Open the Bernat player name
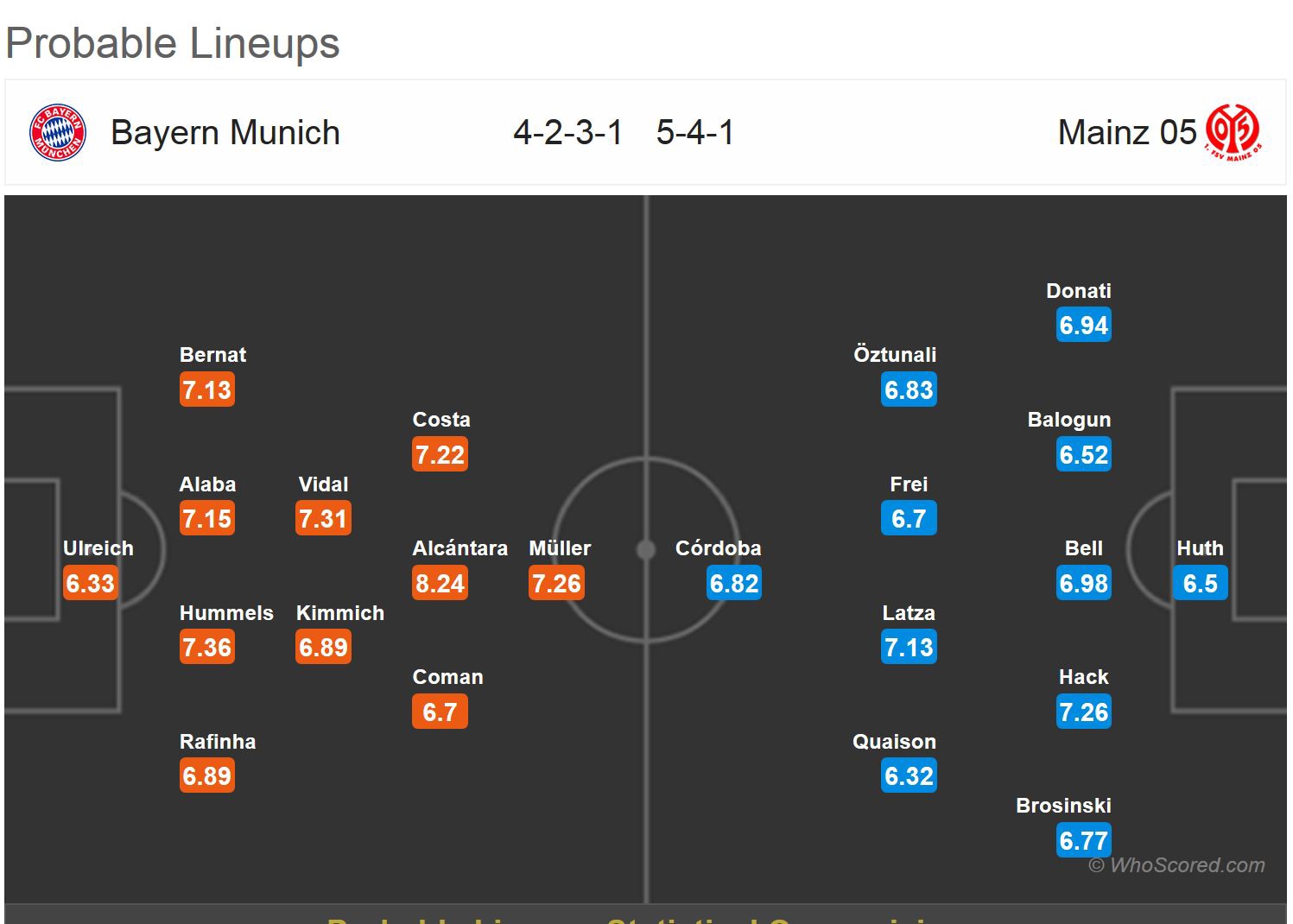Screen dimensions: 1293x924 (212, 355)
